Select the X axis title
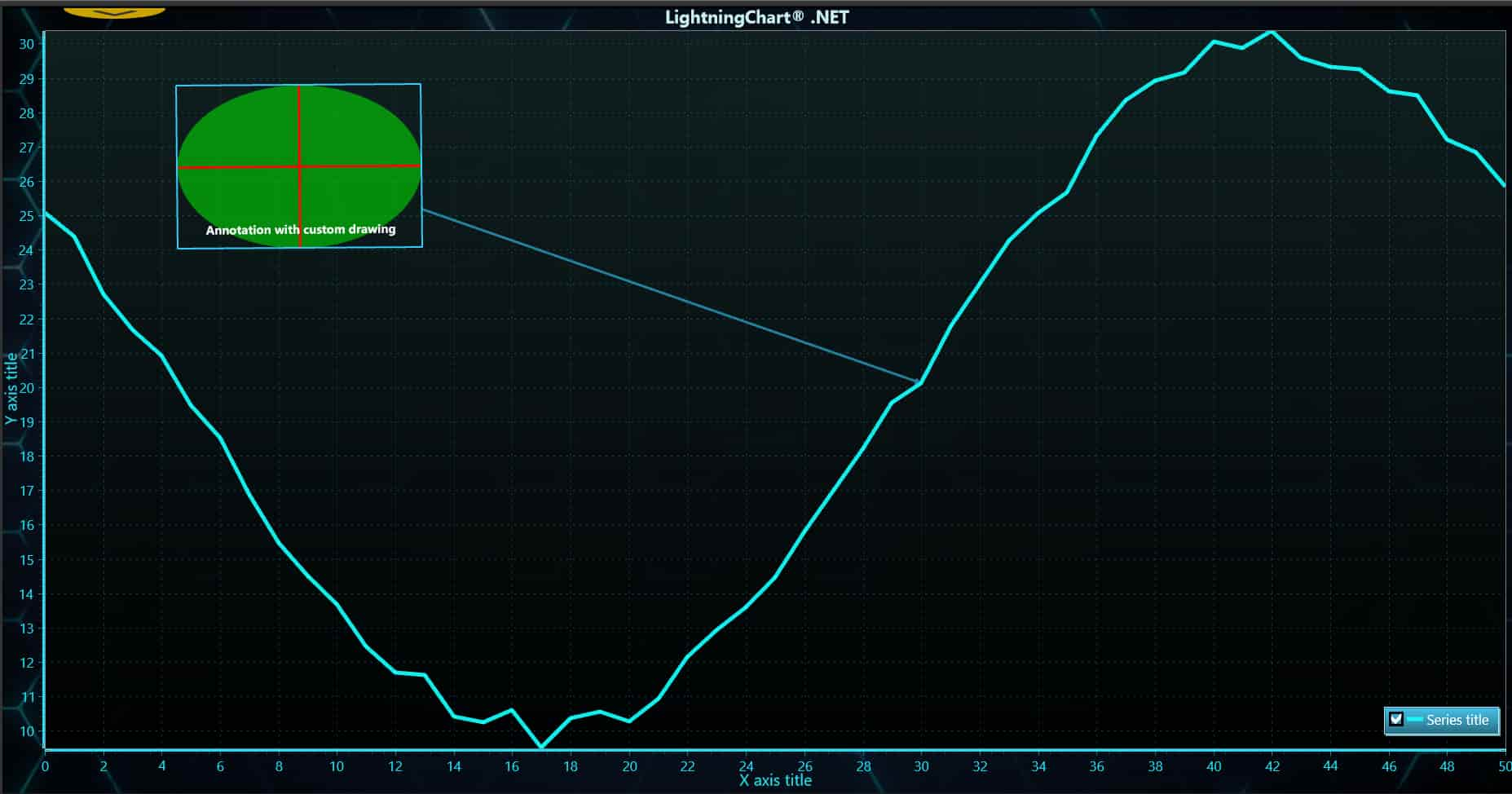Screen dimensions: 1512x794 coord(775,780)
